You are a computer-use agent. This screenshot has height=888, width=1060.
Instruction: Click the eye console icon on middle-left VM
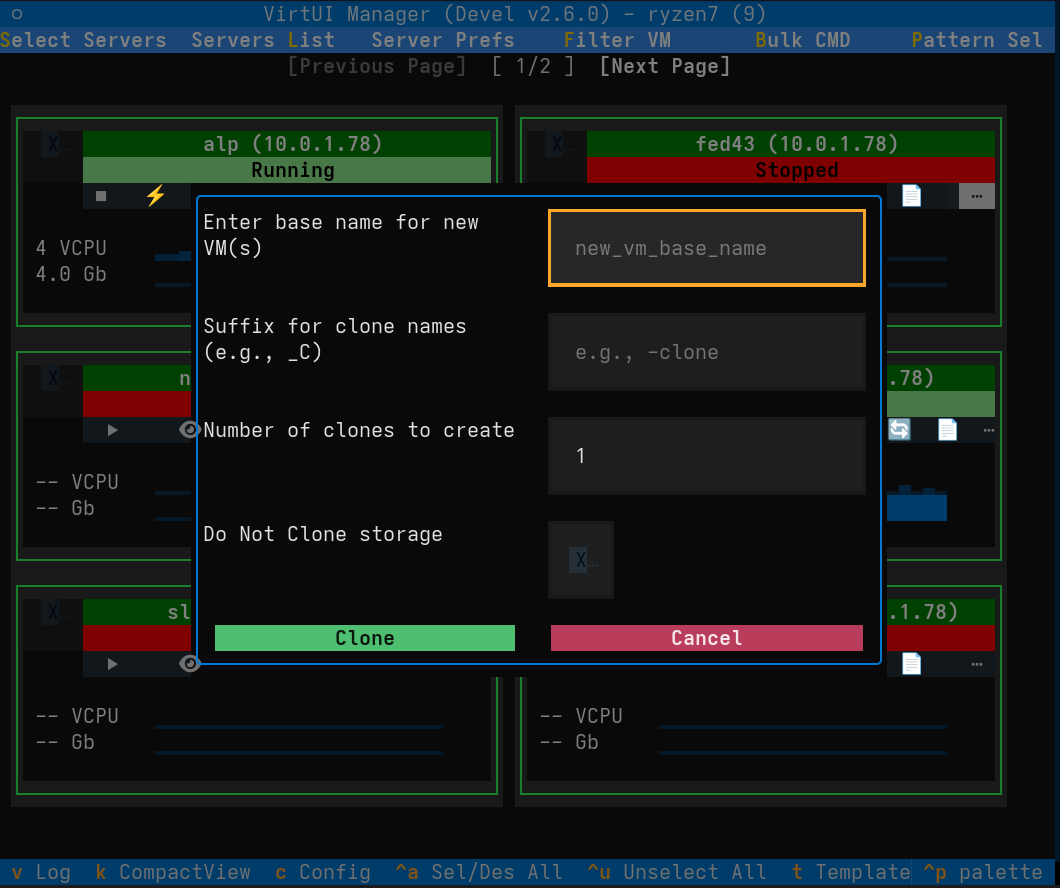pyautogui.click(x=189, y=429)
